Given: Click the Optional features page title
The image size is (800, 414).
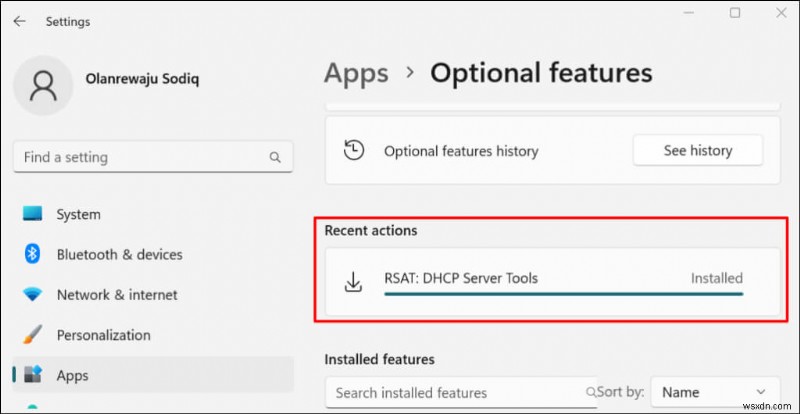Looking at the screenshot, I should point(541,72).
